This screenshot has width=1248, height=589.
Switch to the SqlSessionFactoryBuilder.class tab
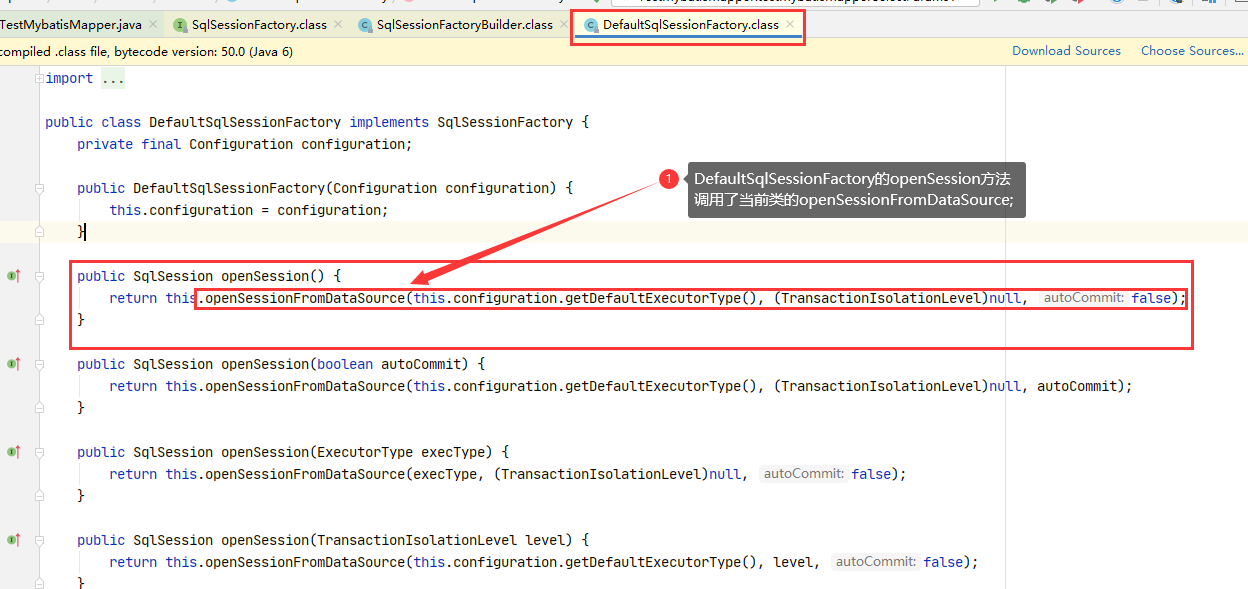(x=464, y=25)
